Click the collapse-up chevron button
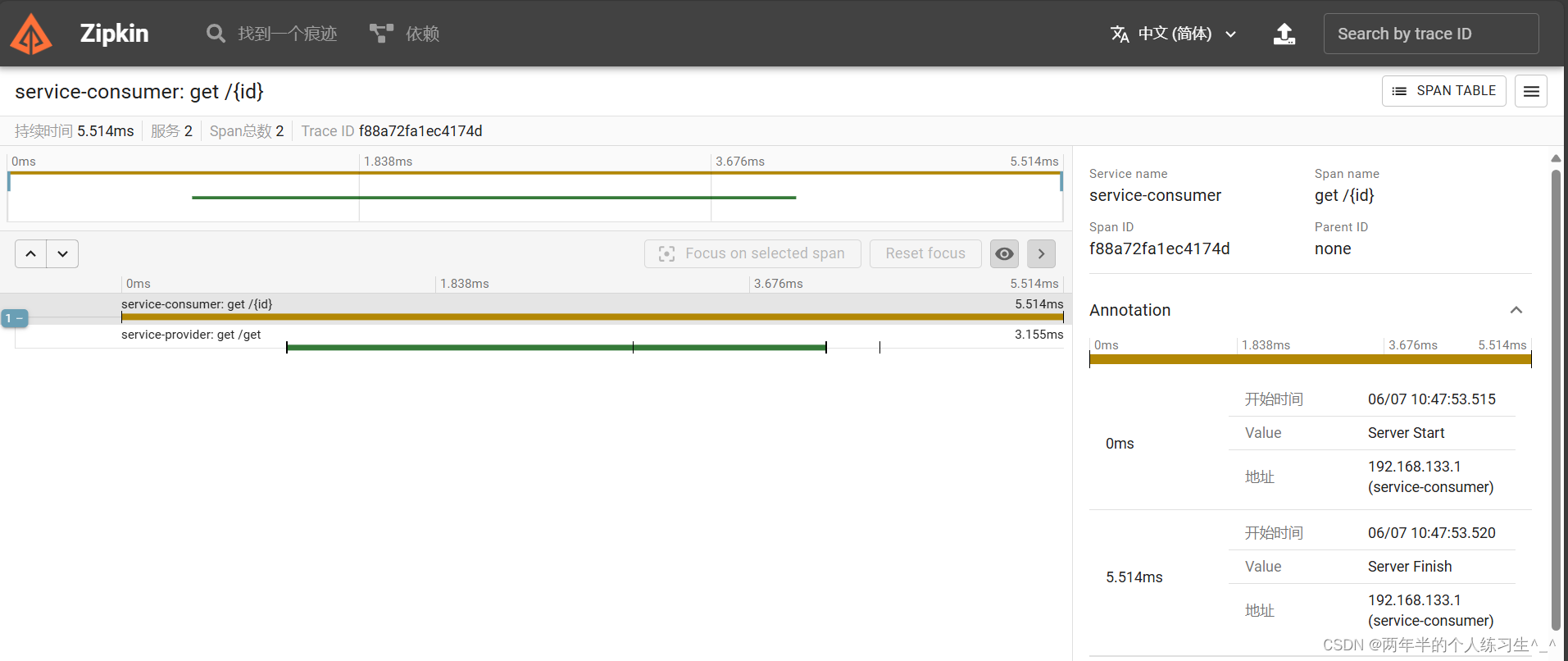Viewport: 1568px width, 661px height. [x=30, y=253]
